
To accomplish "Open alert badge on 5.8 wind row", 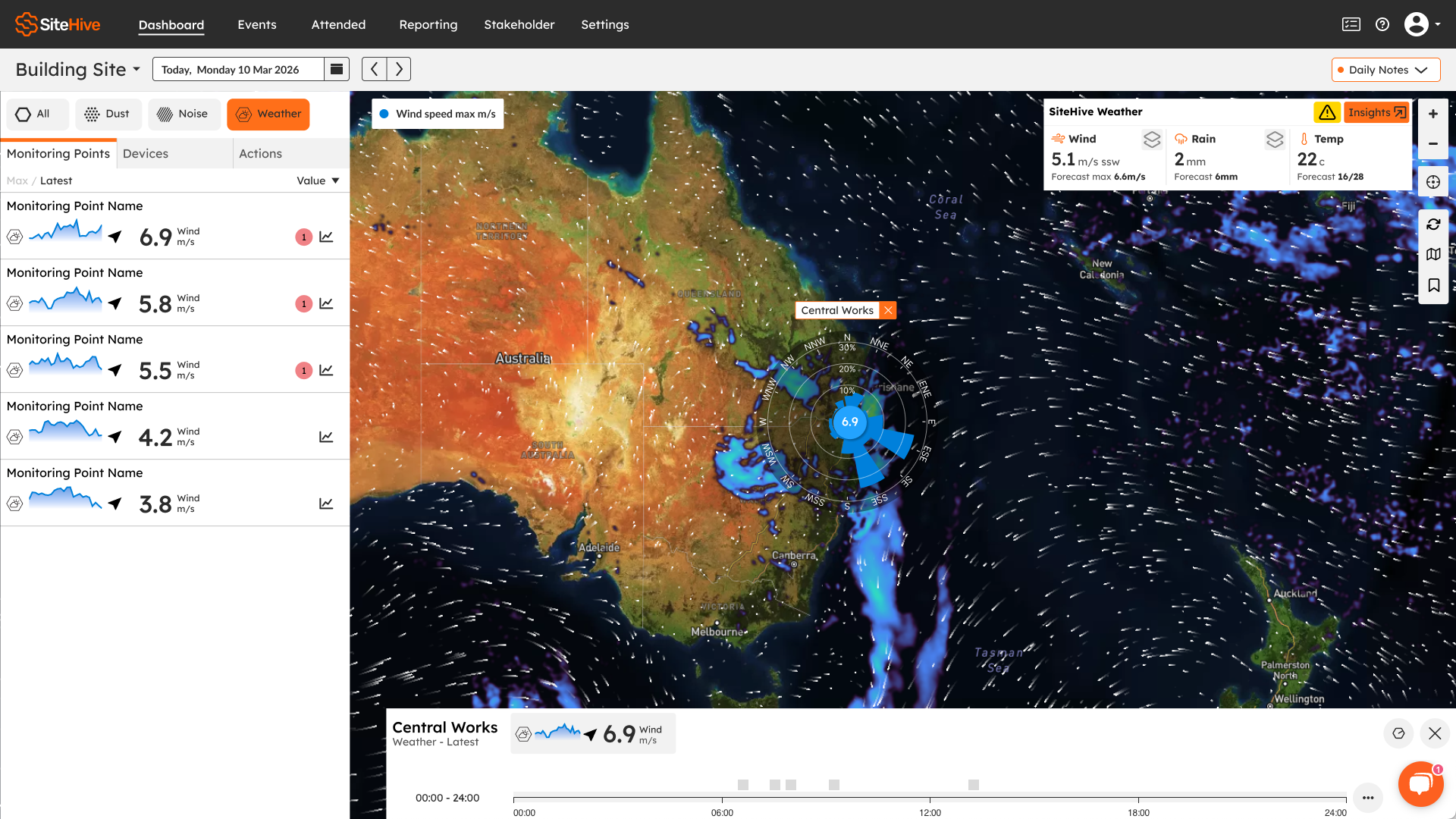I will pos(304,304).
